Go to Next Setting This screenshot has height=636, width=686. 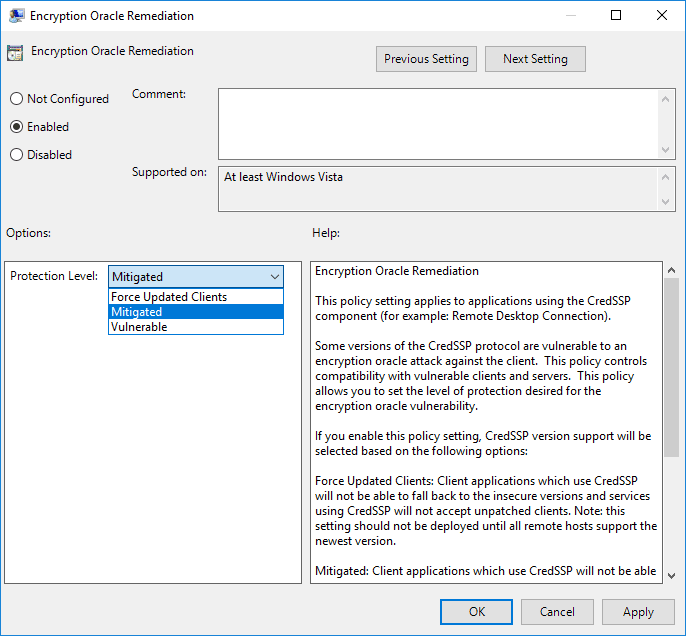pyautogui.click(x=535, y=59)
